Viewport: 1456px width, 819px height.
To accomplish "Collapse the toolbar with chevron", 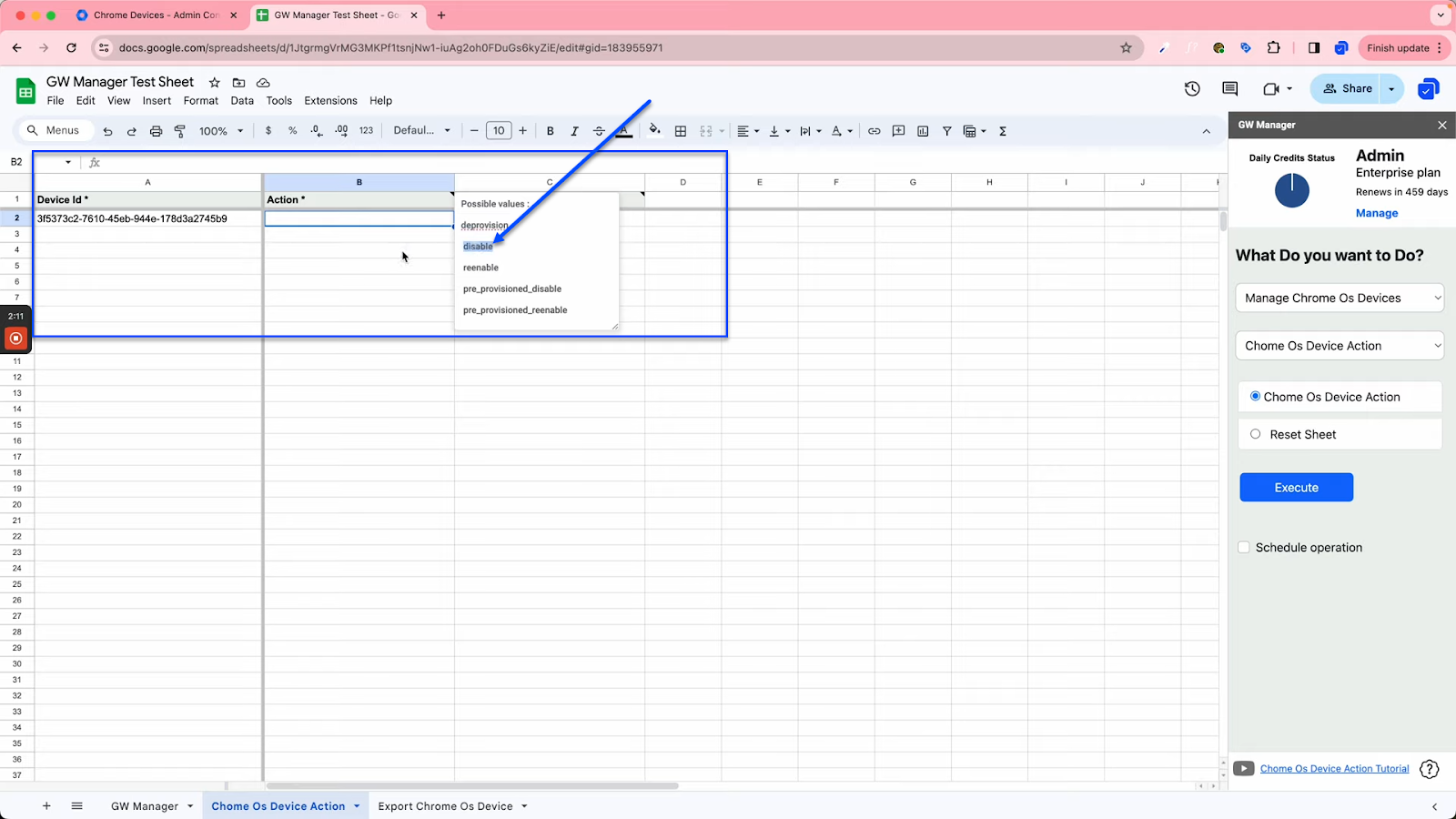I will [x=1206, y=131].
